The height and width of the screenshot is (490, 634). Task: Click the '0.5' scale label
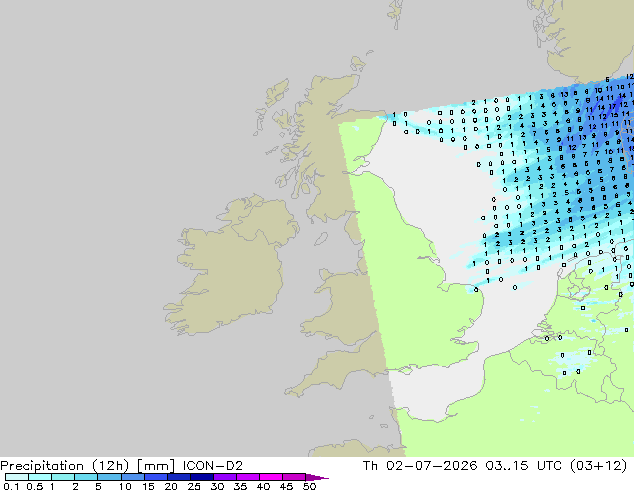tap(34, 486)
